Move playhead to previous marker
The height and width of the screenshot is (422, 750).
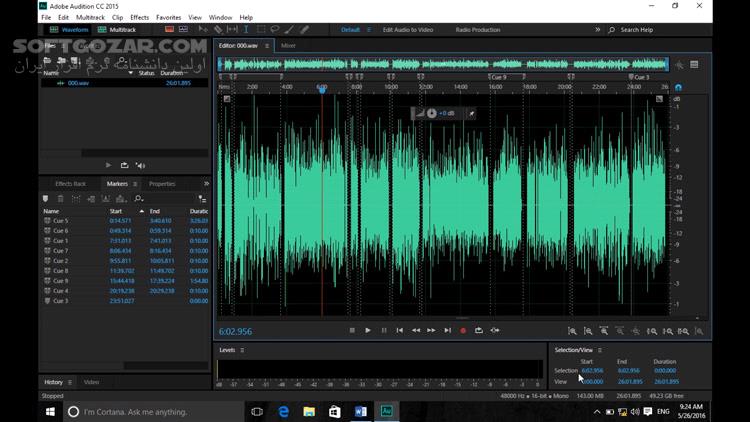(x=399, y=330)
